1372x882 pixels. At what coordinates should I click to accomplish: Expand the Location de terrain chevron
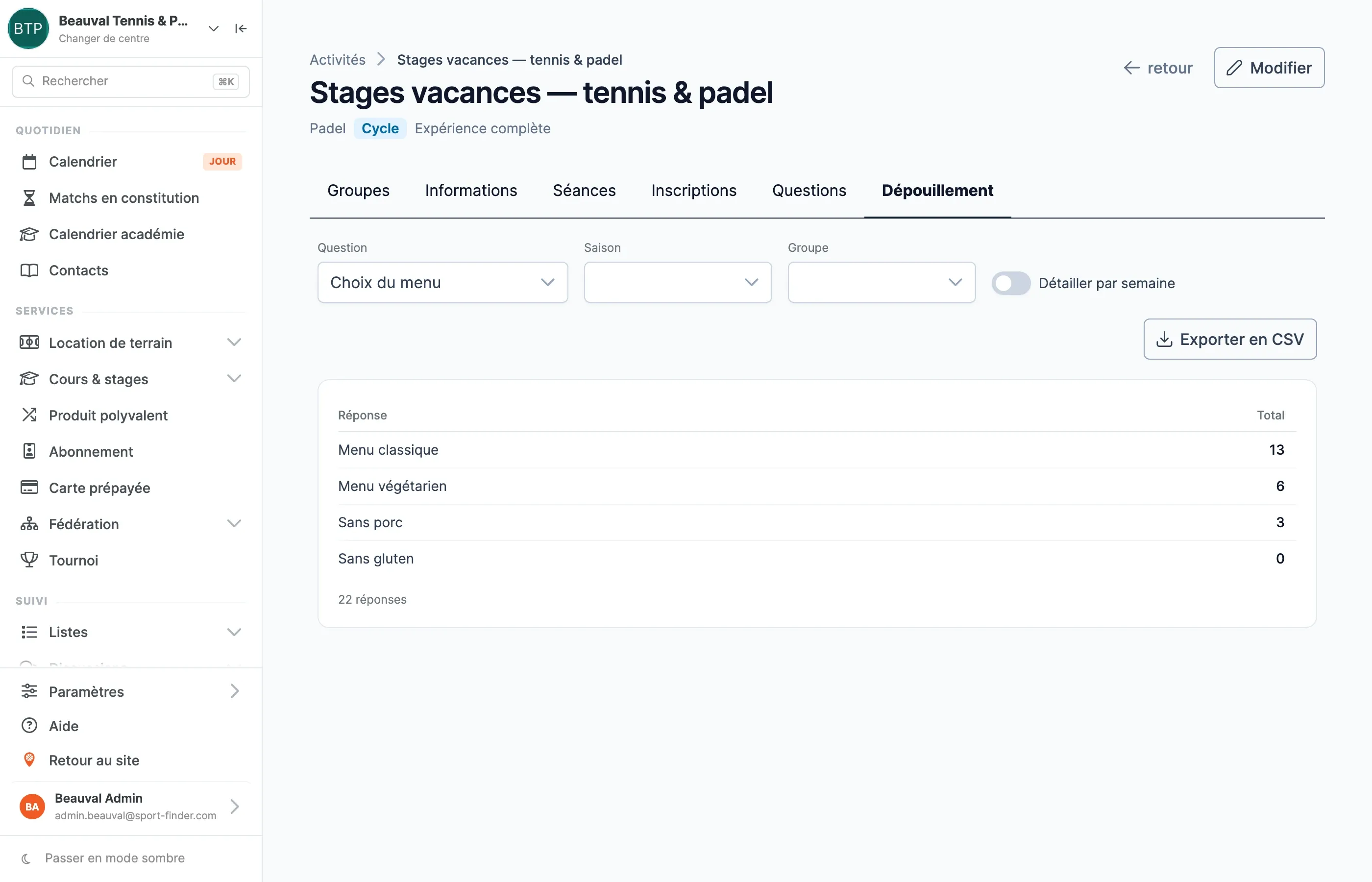(234, 343)
